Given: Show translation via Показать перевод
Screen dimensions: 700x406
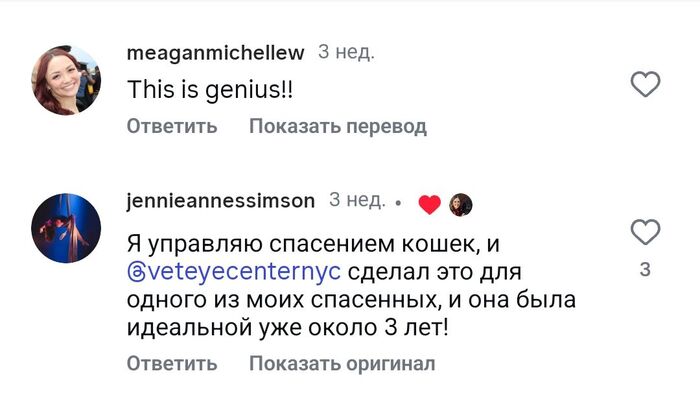Looking at the screenshot, I should click(337, 126).
